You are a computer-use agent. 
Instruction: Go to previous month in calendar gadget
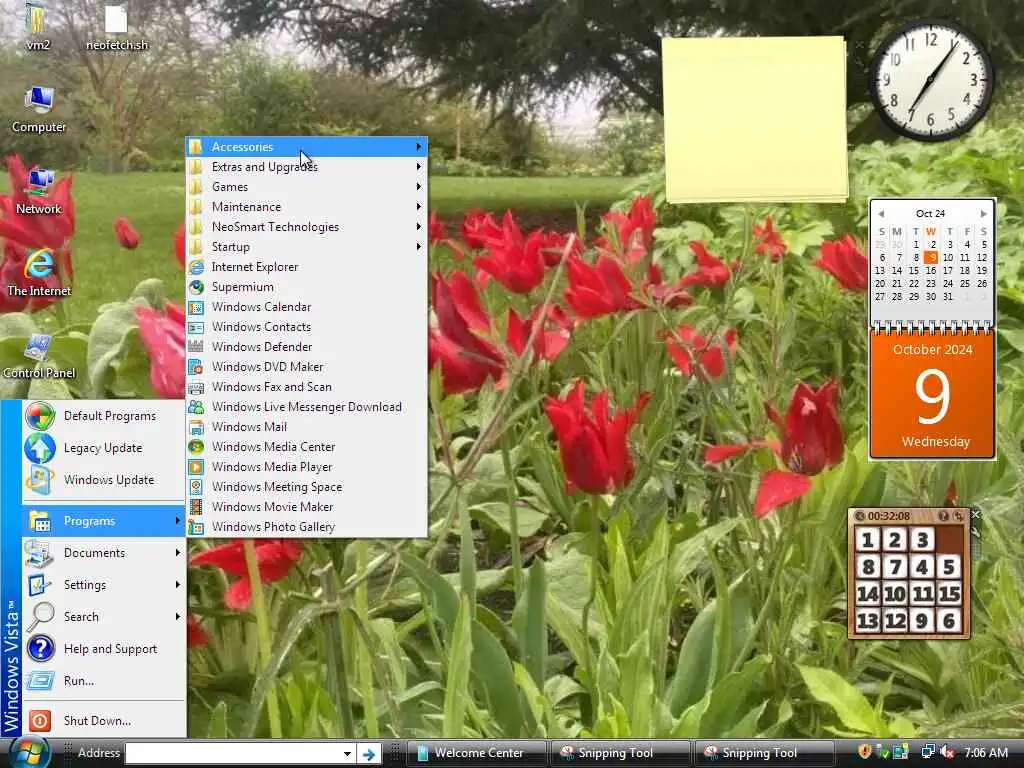(x=881, y=214)
